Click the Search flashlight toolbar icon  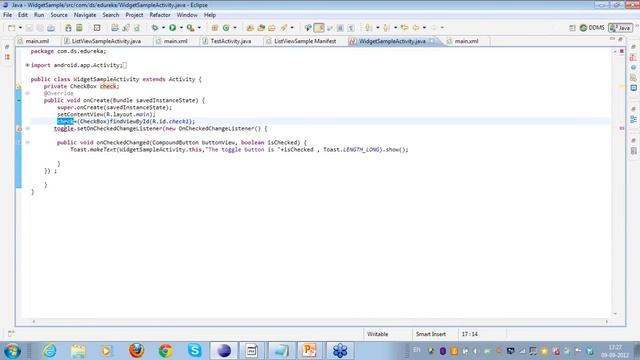284,28
